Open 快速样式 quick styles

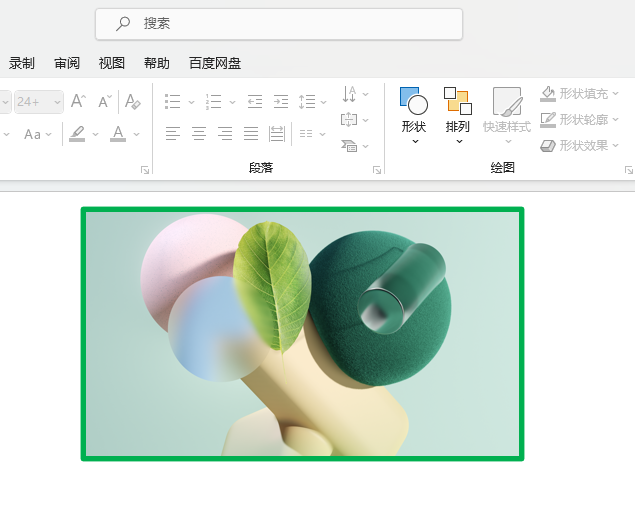click(507, 115)
